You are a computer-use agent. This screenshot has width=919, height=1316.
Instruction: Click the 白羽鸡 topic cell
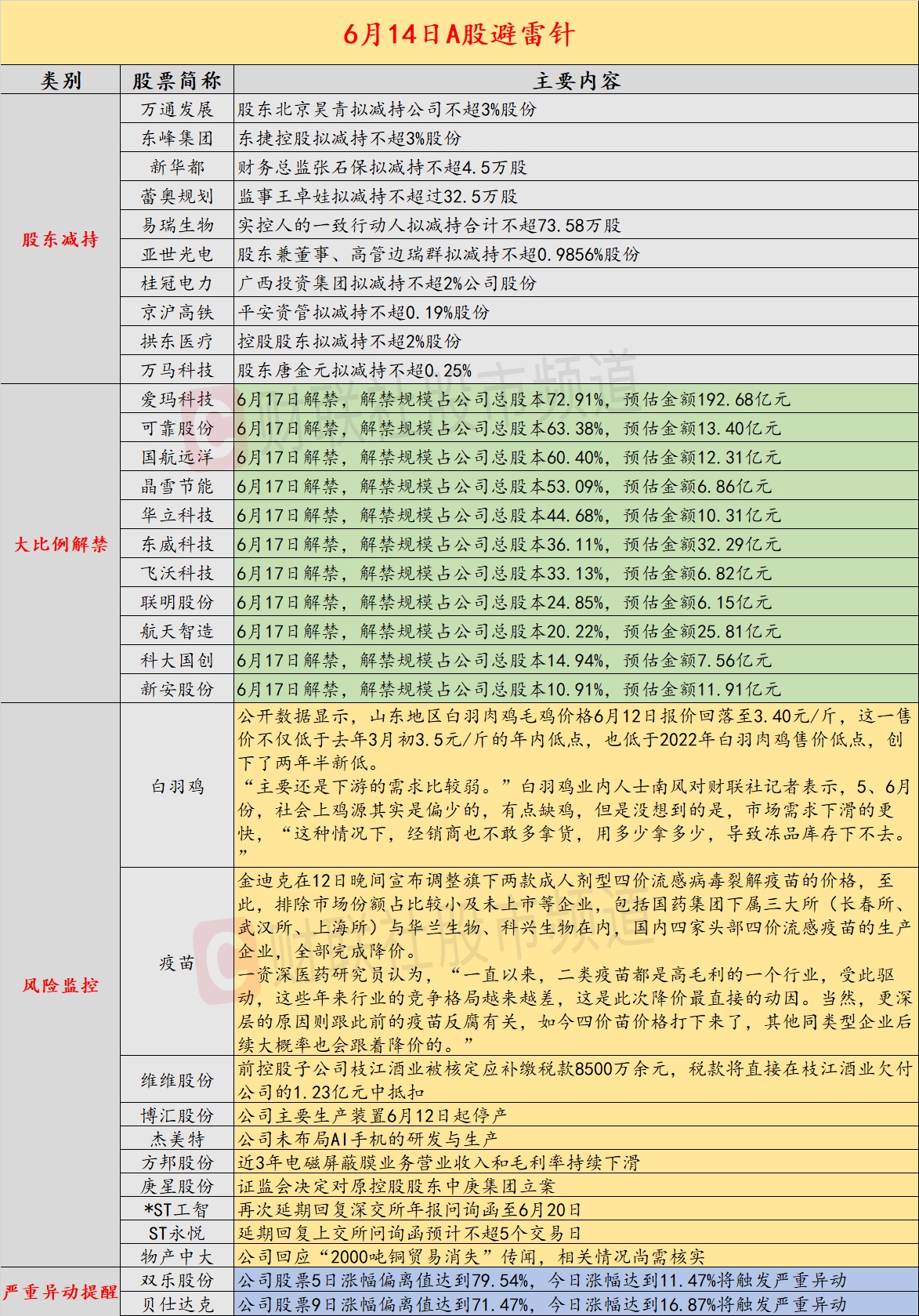point(177,786)
